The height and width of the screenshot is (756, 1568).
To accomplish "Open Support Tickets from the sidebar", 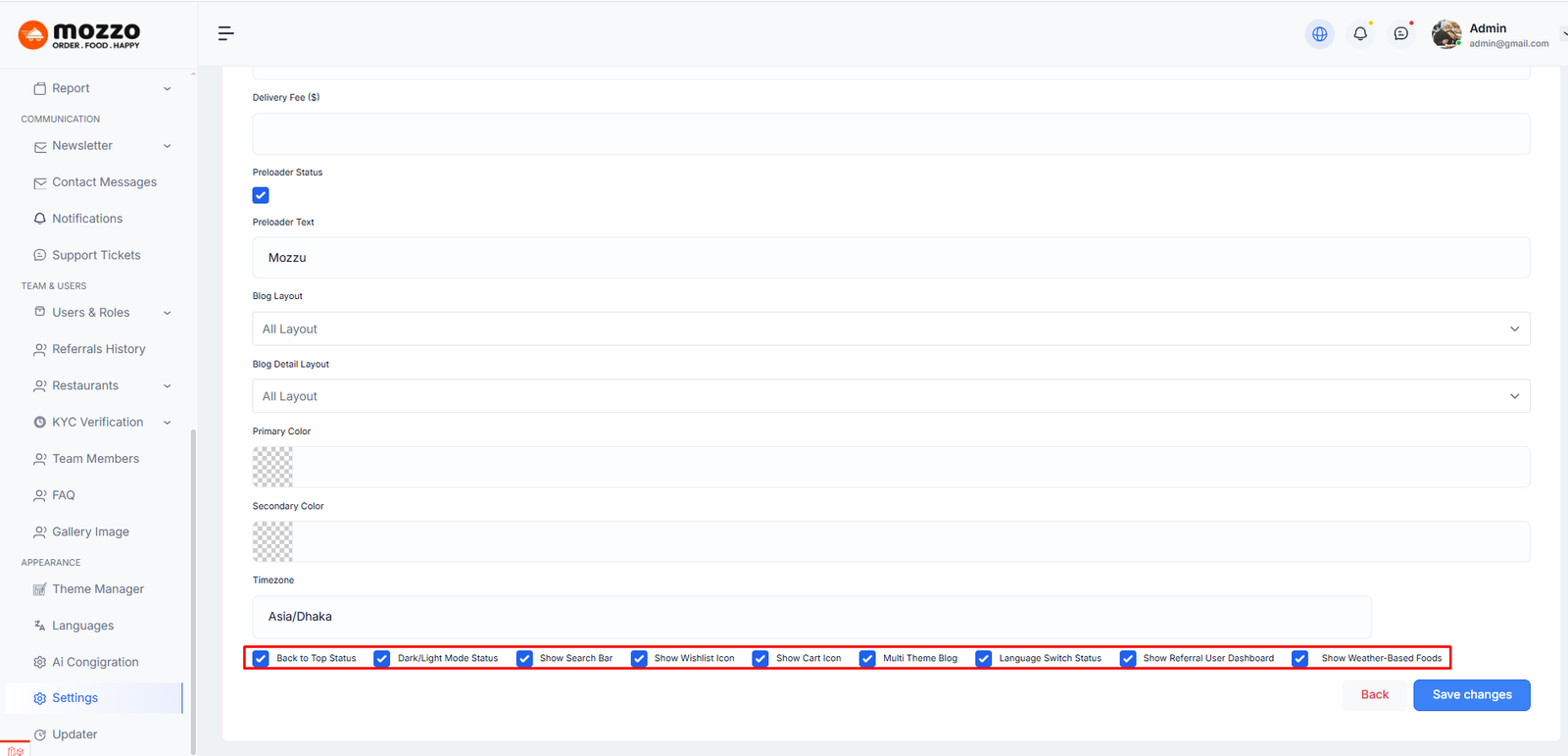I will pos(96,255).
